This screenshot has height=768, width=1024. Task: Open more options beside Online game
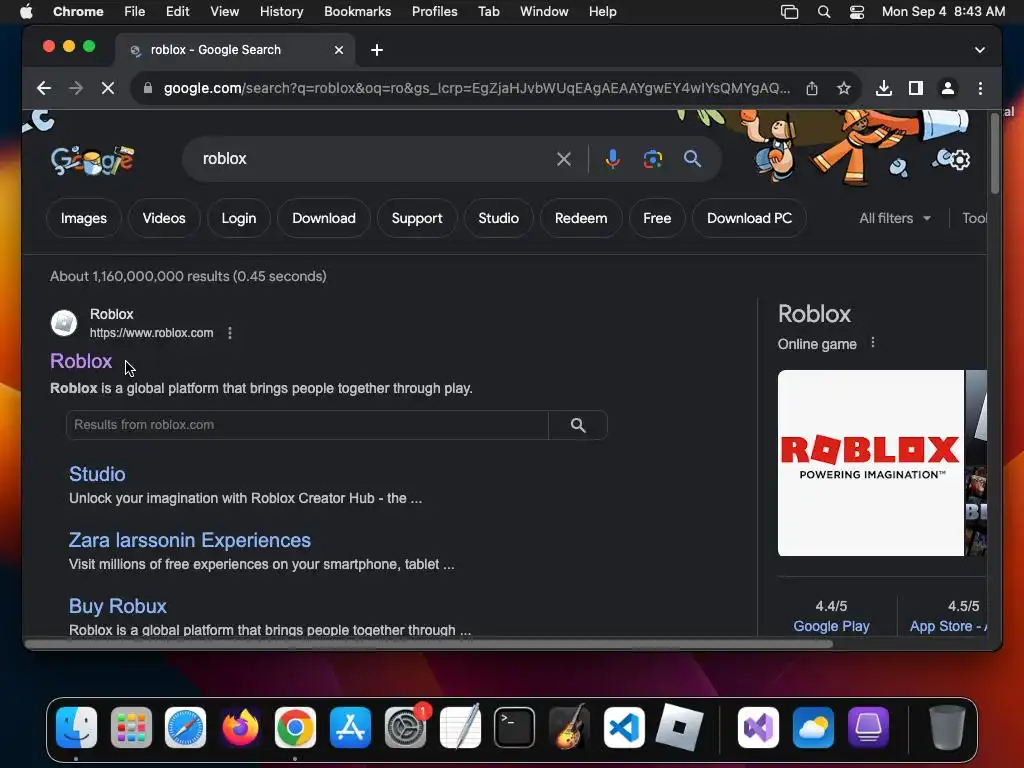[x=872, y=343]
